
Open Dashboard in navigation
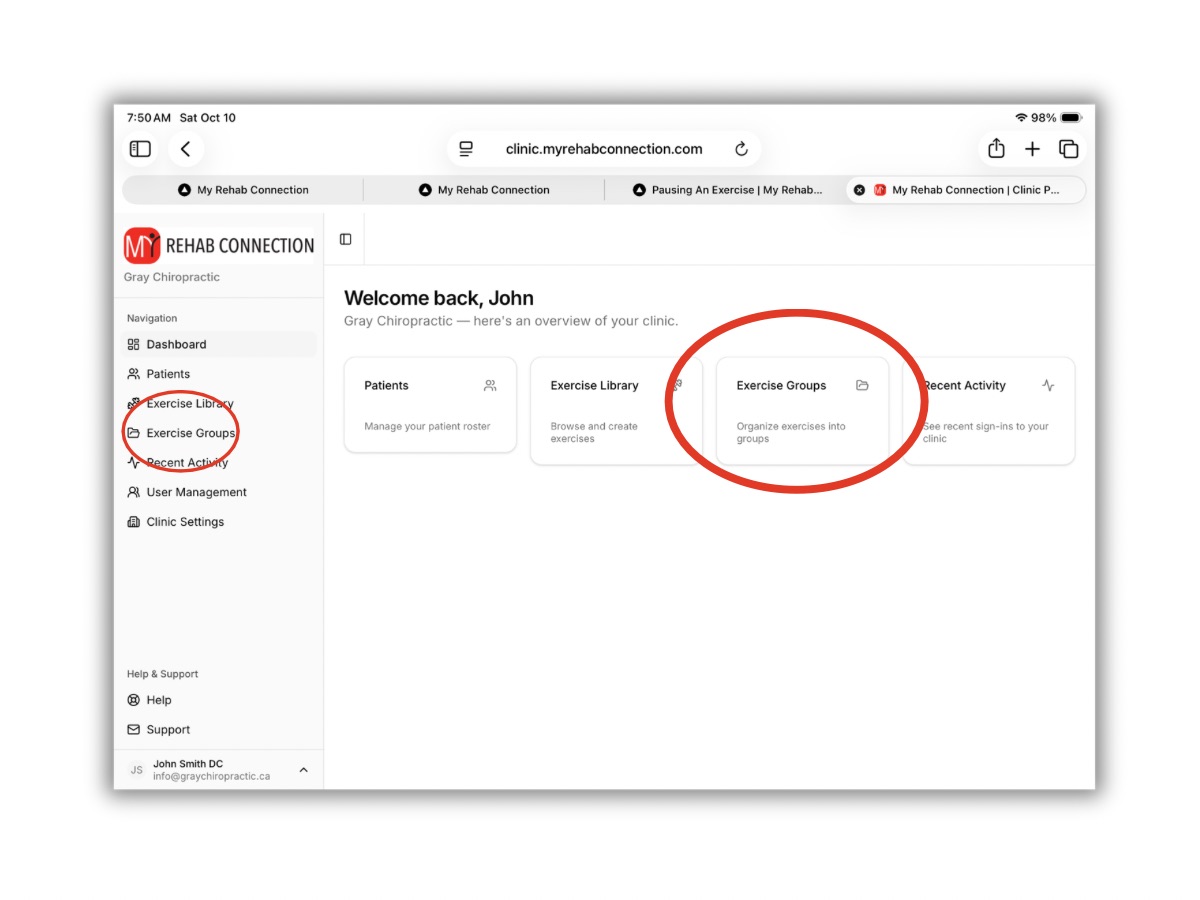point(218,344)
